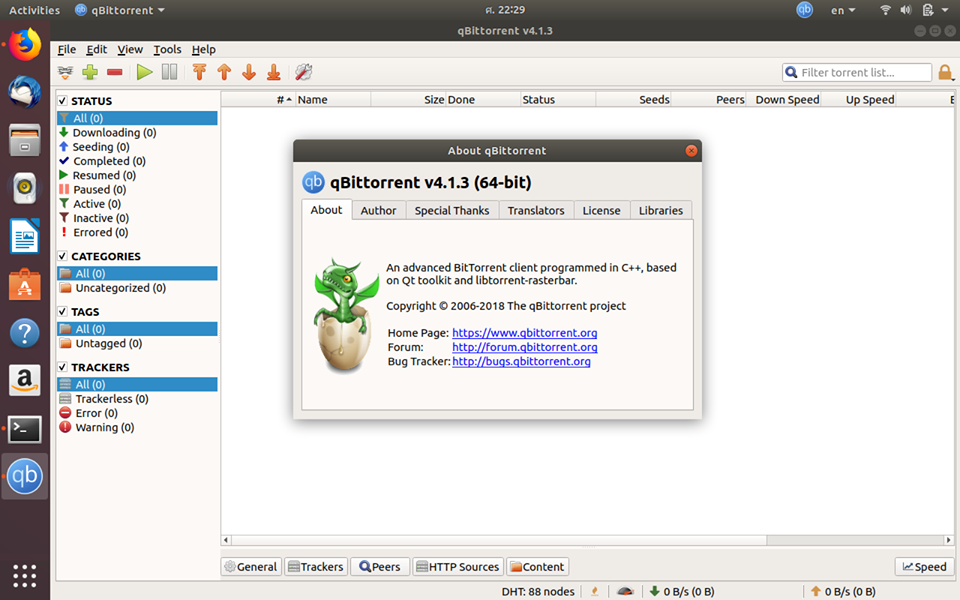Open the Help menu
Viewport: 960px width, 600px height.
pos(204,50)
